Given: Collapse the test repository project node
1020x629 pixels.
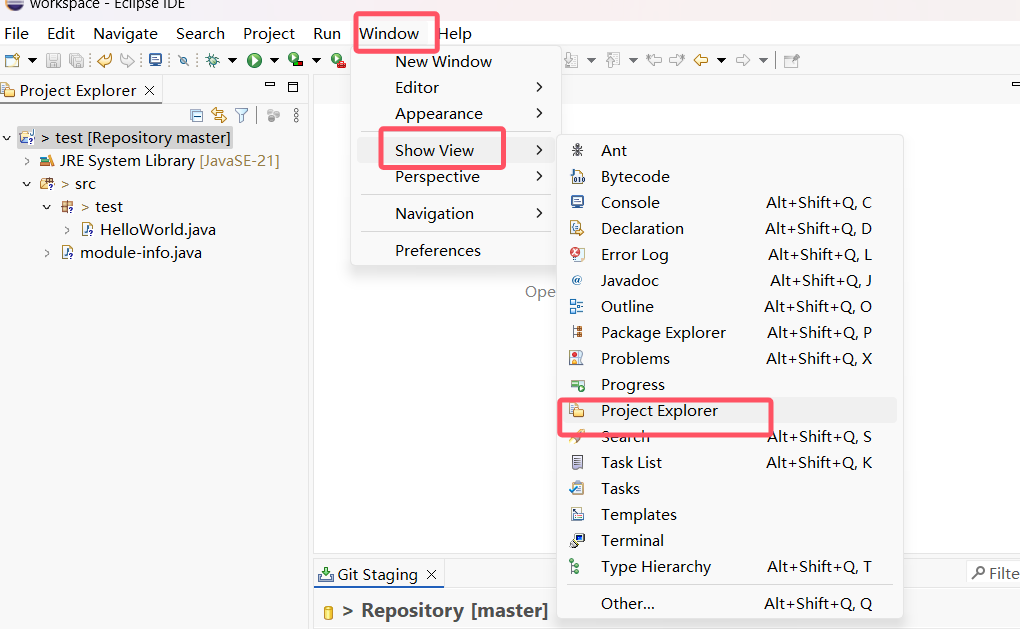Looking at the screenshot, I should pyautogui.click(x=7, y=138).
